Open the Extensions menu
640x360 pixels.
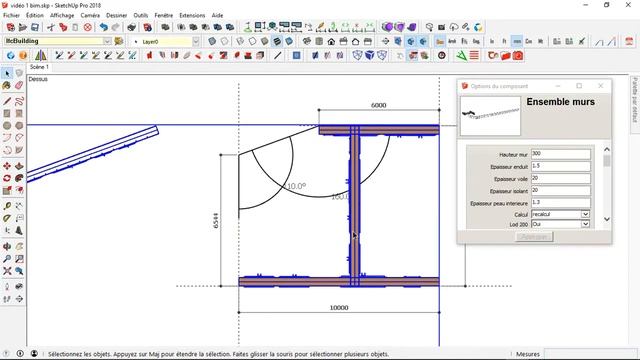point(192,15)
